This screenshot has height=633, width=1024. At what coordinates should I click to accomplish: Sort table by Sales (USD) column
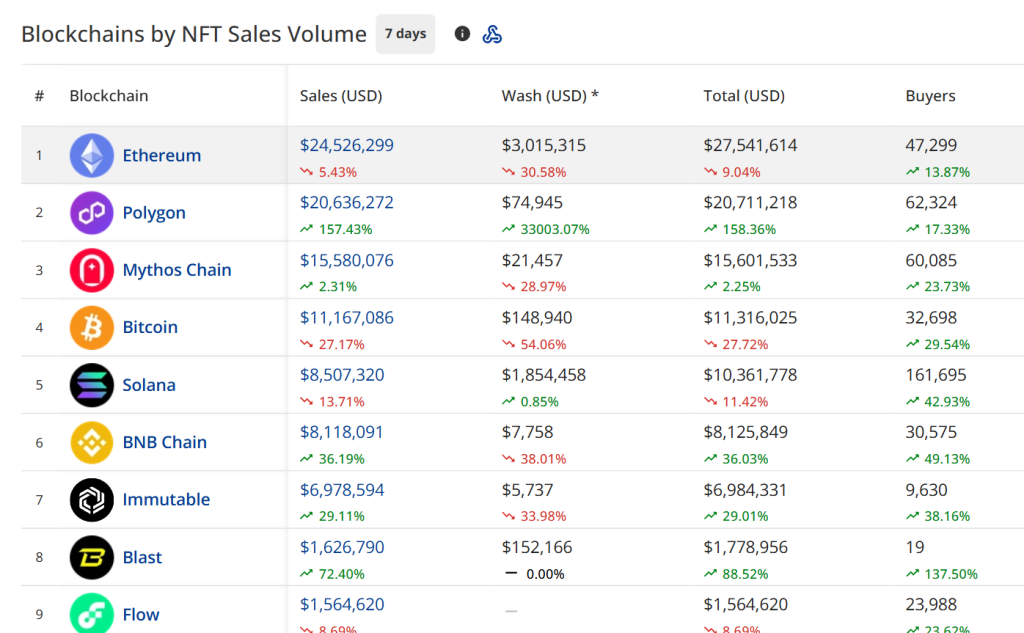pos(341,96)
